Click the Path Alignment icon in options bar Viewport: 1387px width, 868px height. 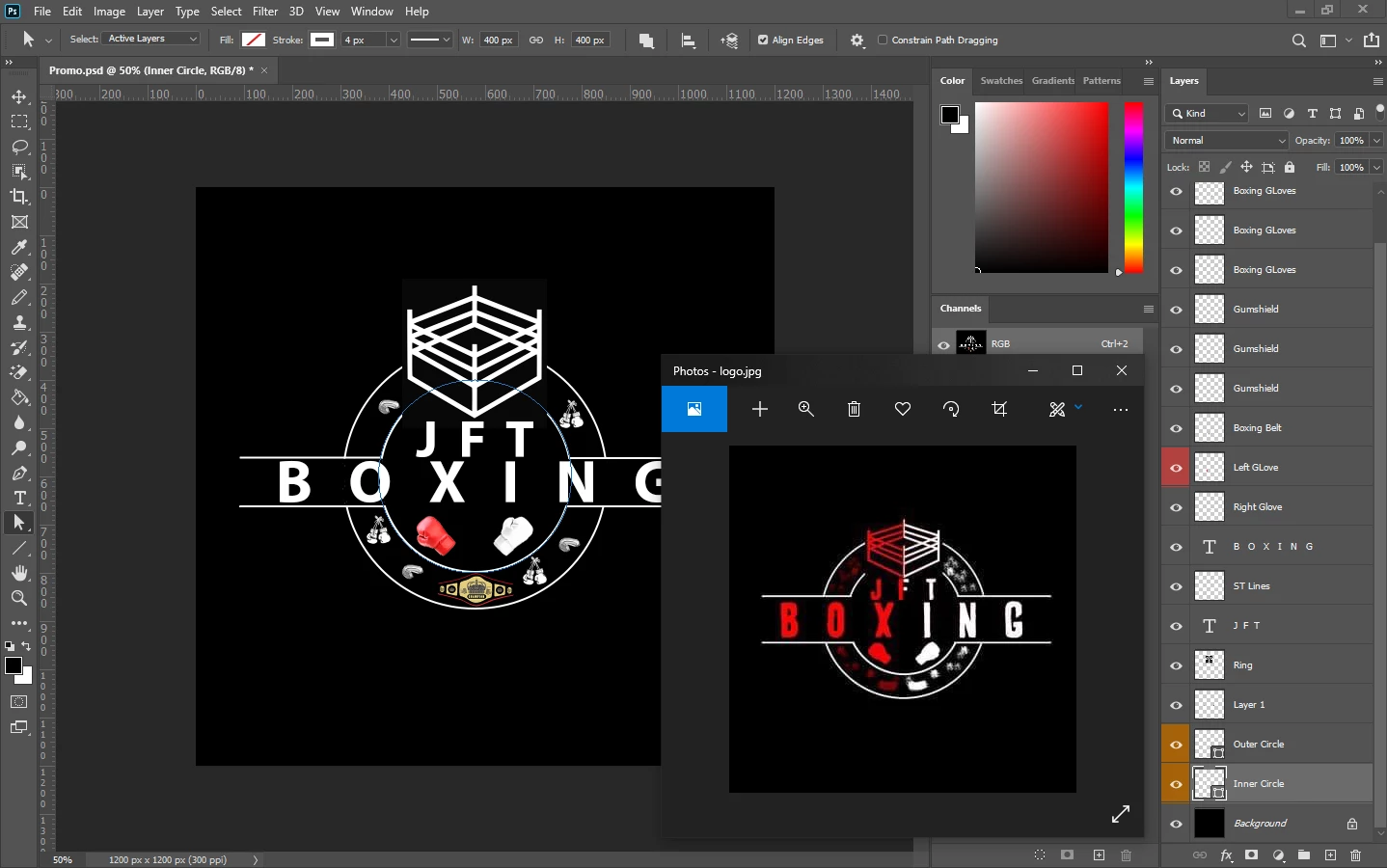point(688,41)
